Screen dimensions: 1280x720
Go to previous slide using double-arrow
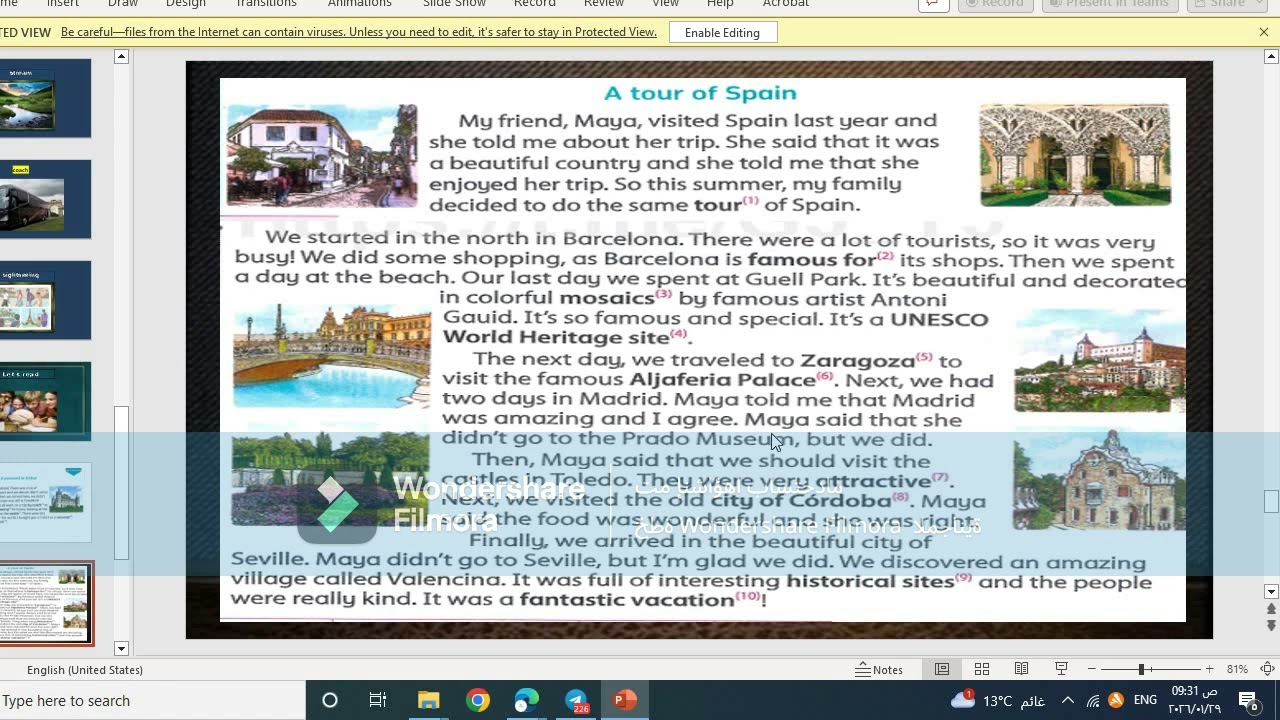(1271, 609)
